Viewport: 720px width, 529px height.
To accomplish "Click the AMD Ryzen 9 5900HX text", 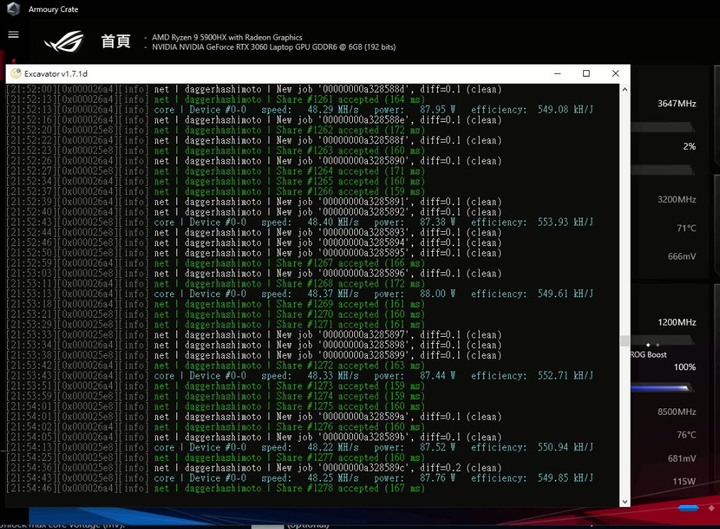I will click(x=227, y=37).
